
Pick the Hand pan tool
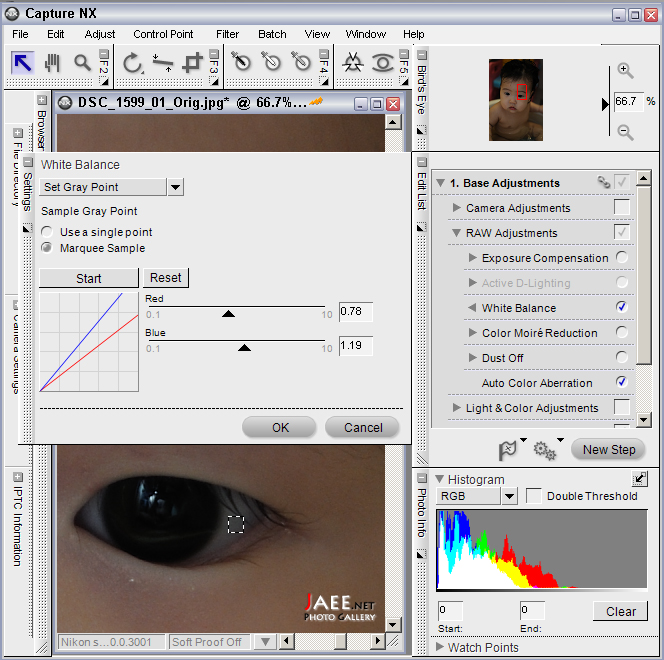(x=52, y=63)
